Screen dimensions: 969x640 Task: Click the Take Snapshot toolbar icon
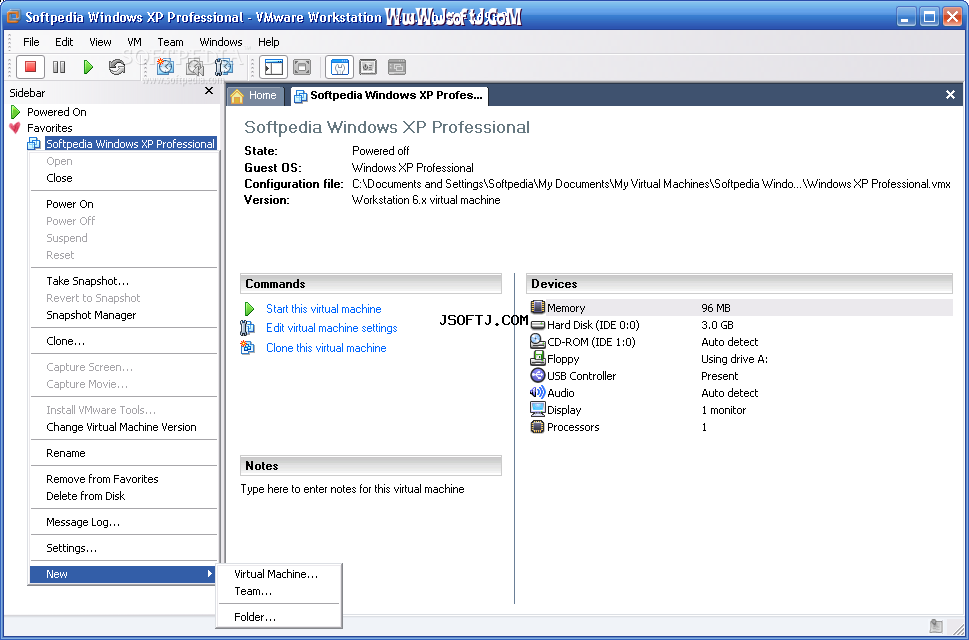tap(165, 67)
